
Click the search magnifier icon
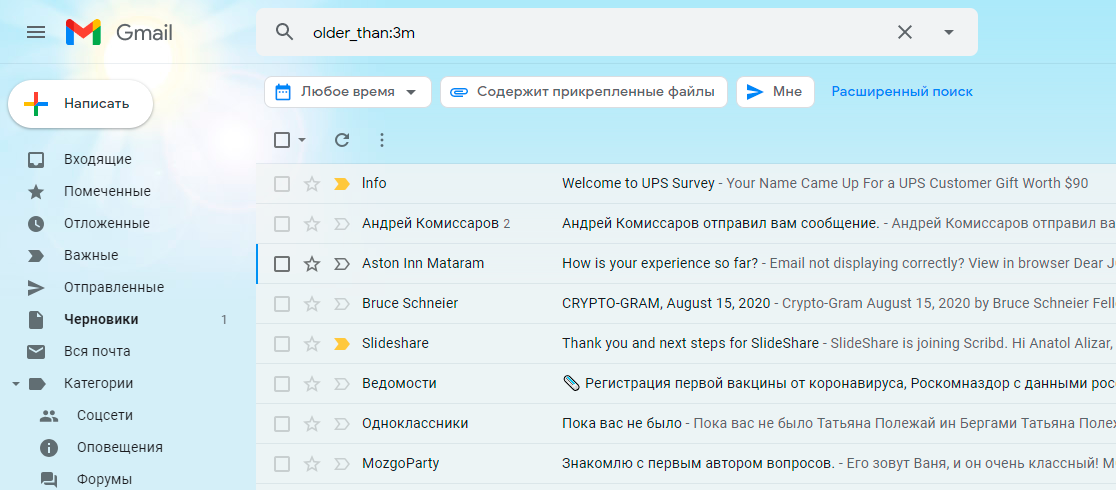(x=285, y=32)
